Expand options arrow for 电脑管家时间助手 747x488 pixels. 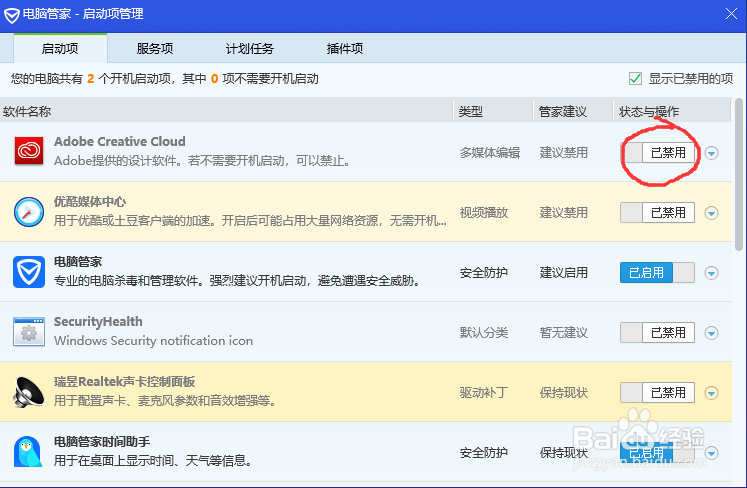pos(712,453)
